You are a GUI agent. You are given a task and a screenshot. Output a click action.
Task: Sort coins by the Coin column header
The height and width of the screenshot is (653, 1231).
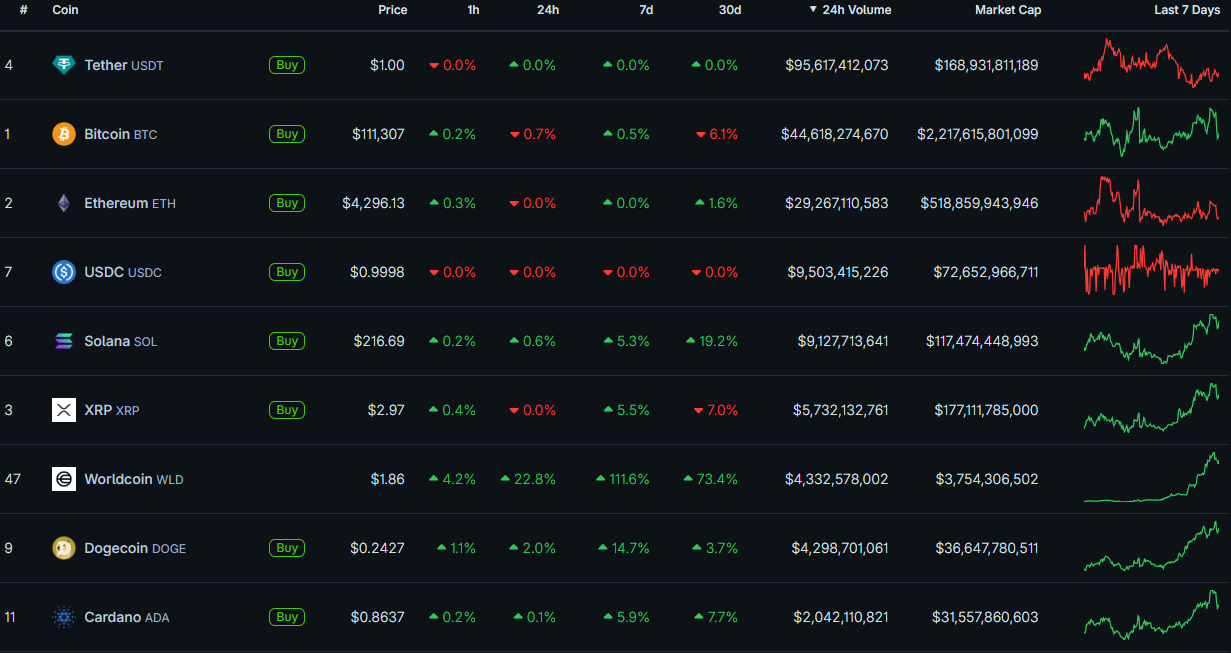[65, 10]
